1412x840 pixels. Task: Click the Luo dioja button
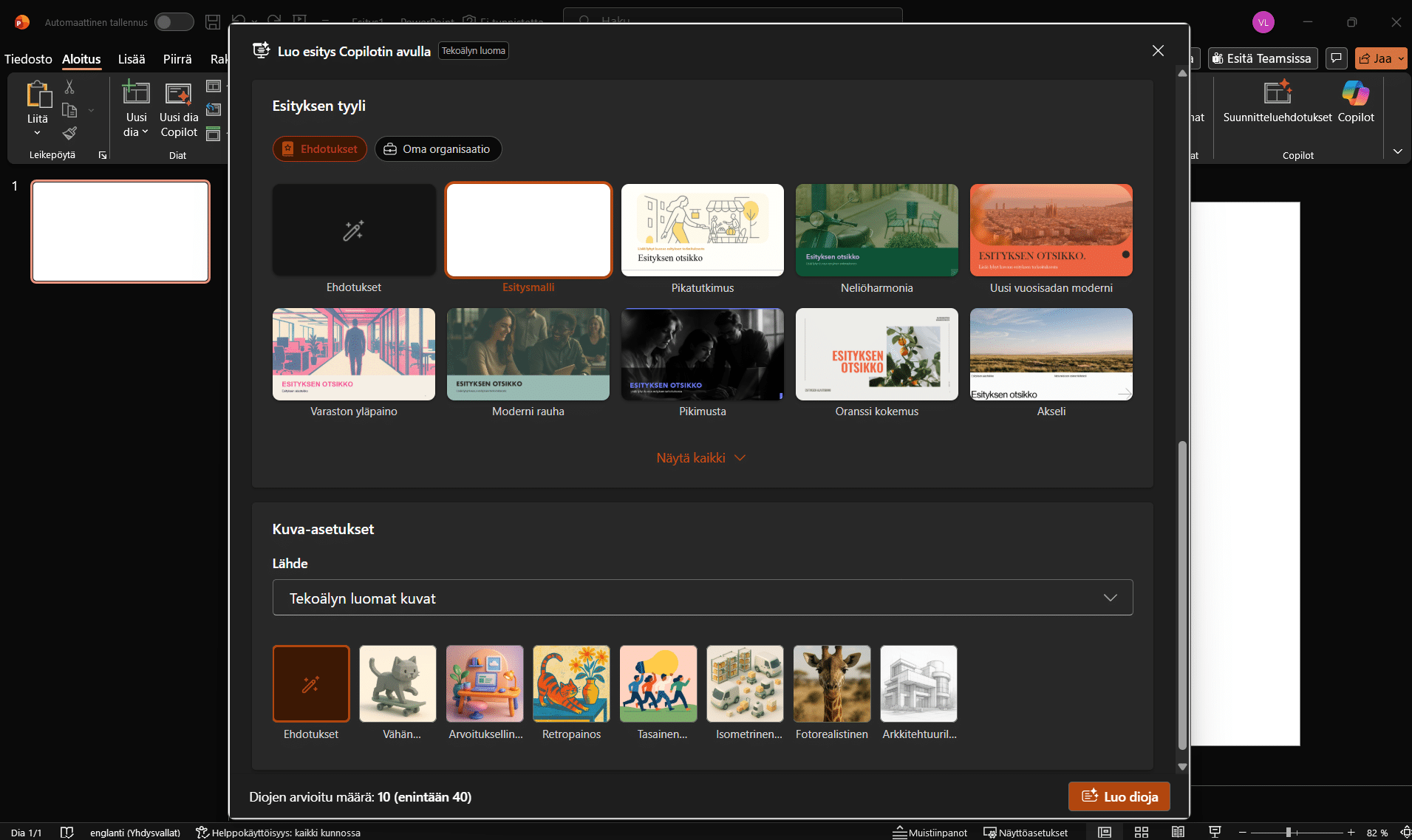click(x=1119, y=796)
